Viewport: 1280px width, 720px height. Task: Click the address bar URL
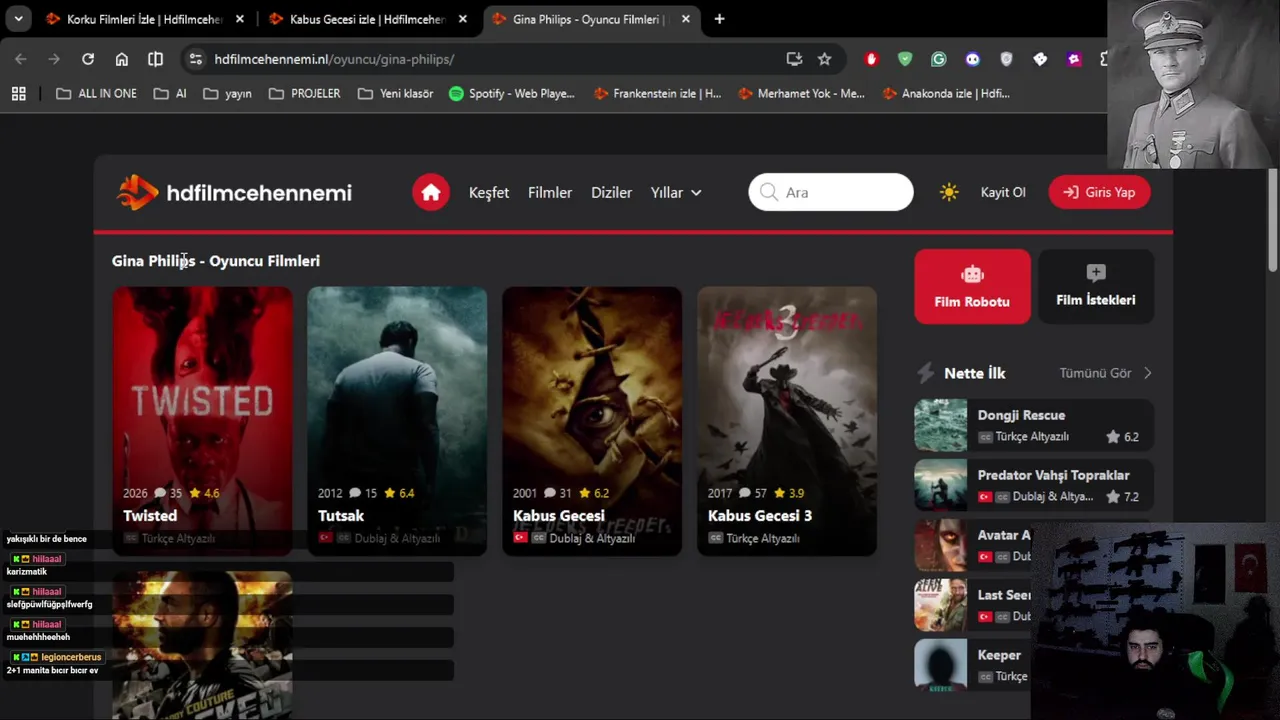pyautogui.click(x=334, y=59)
